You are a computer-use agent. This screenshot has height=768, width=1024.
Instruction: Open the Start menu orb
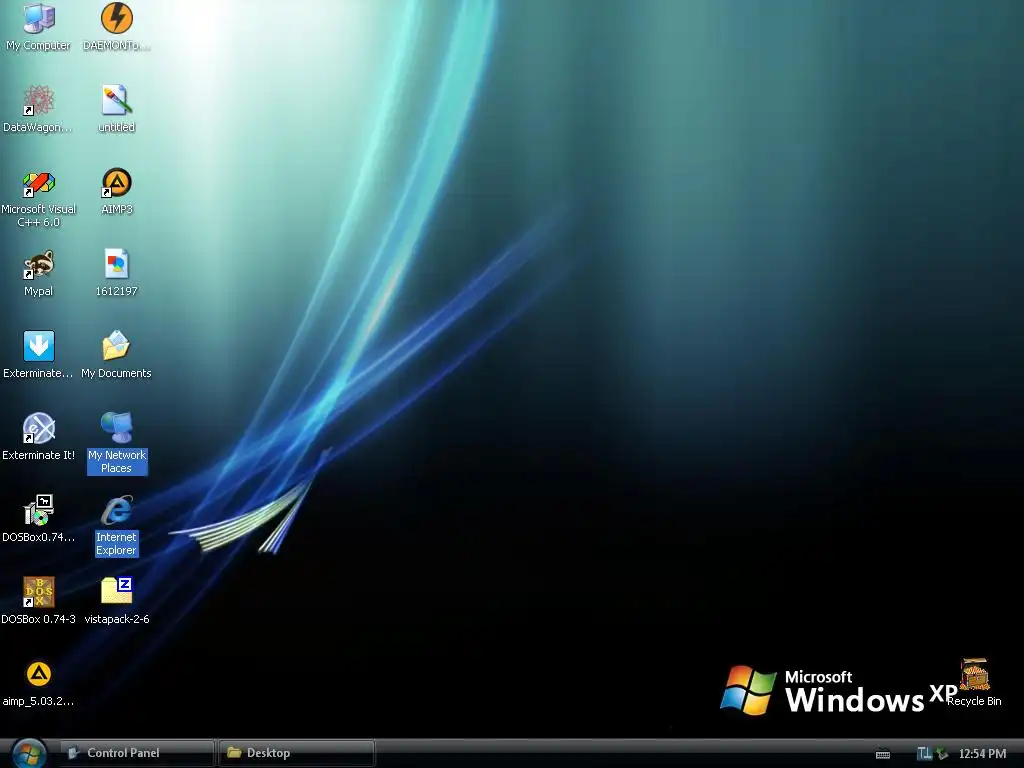coord(28,754)
